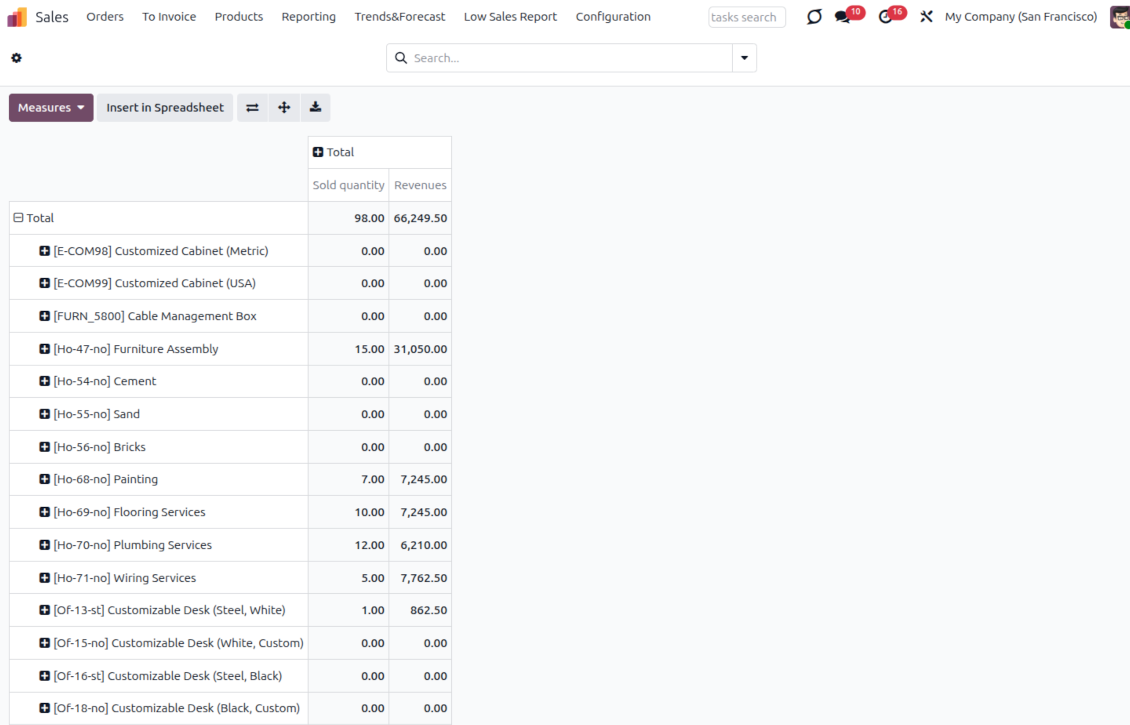Download the pivot data as spreadsheet
This screenshot has width=1130, height=725.
(x=316, y=107)
